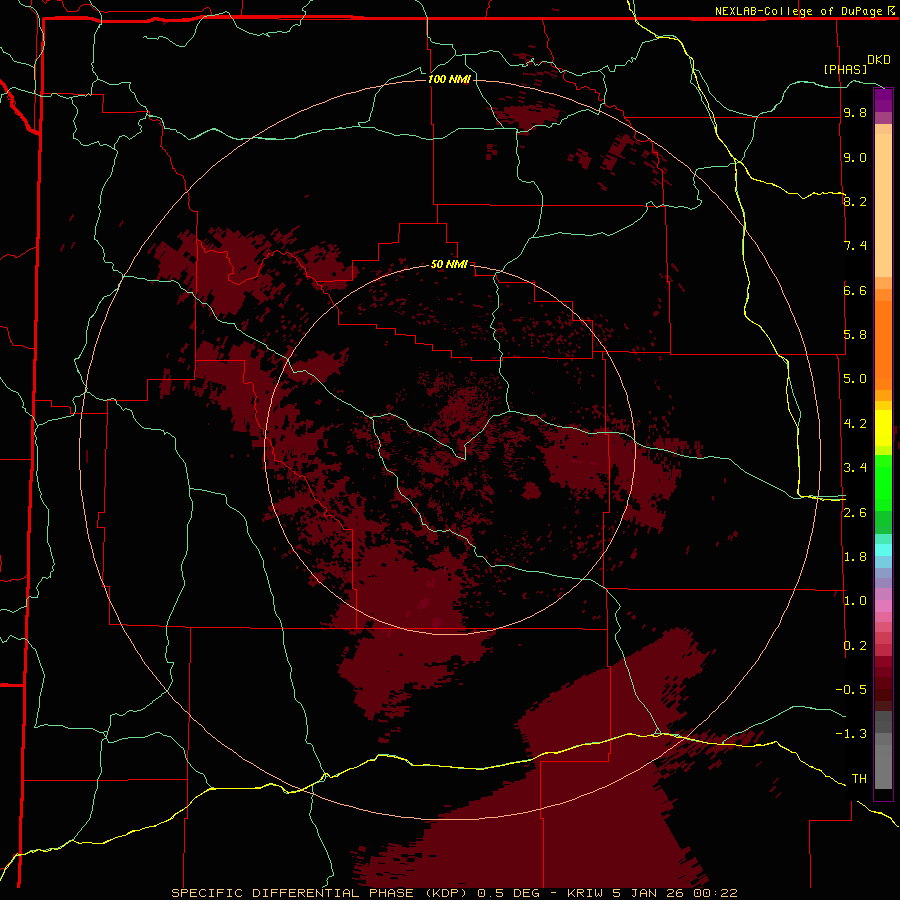Click the 3.4 value on color scale

point(855,468)
